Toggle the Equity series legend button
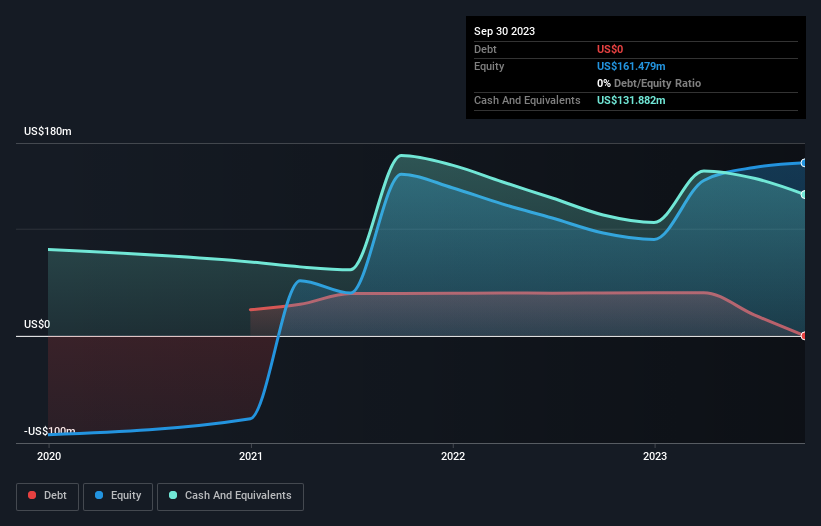Image resolution: width=821 pixels, height=526 pixels. click(118, 496)
